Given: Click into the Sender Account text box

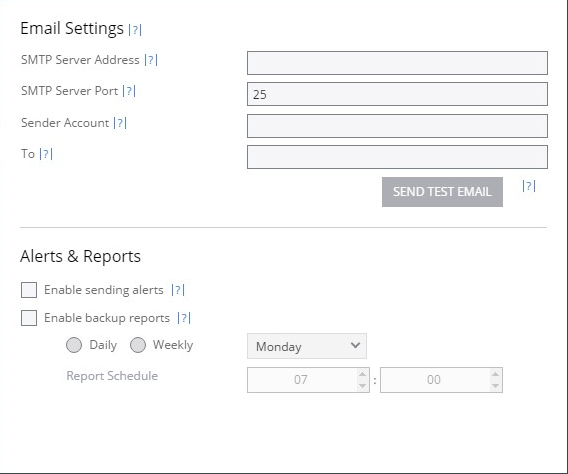Looking at the screenshot, I should 397,126.
